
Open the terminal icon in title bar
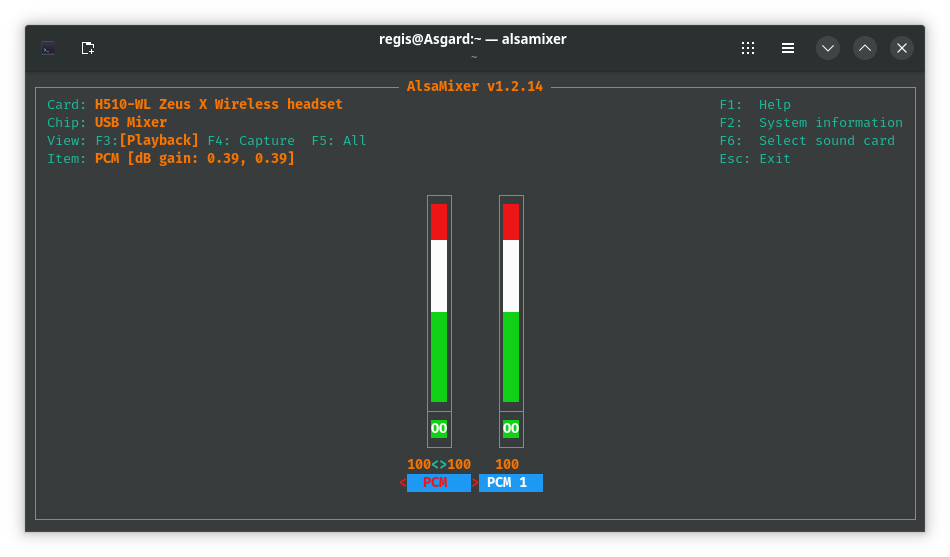click(x=48, y=48)
